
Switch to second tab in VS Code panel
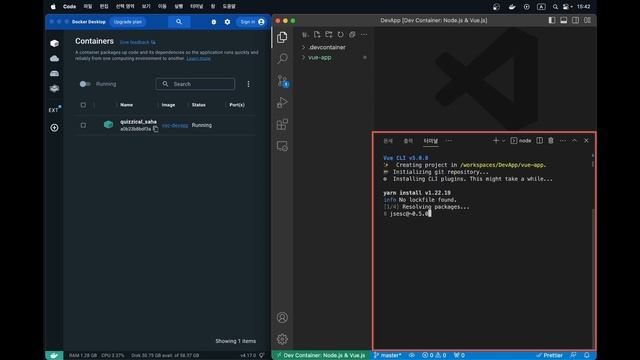coord(408,141)
